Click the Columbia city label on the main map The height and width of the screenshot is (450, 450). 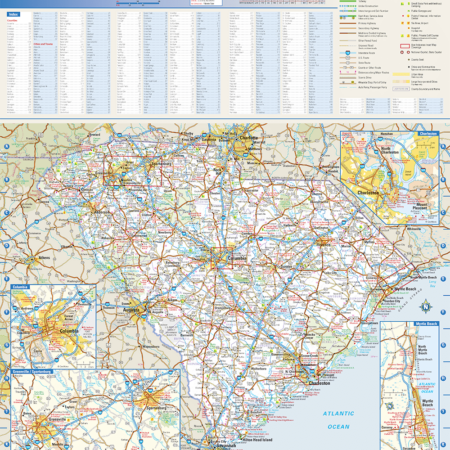pos(237,258)
